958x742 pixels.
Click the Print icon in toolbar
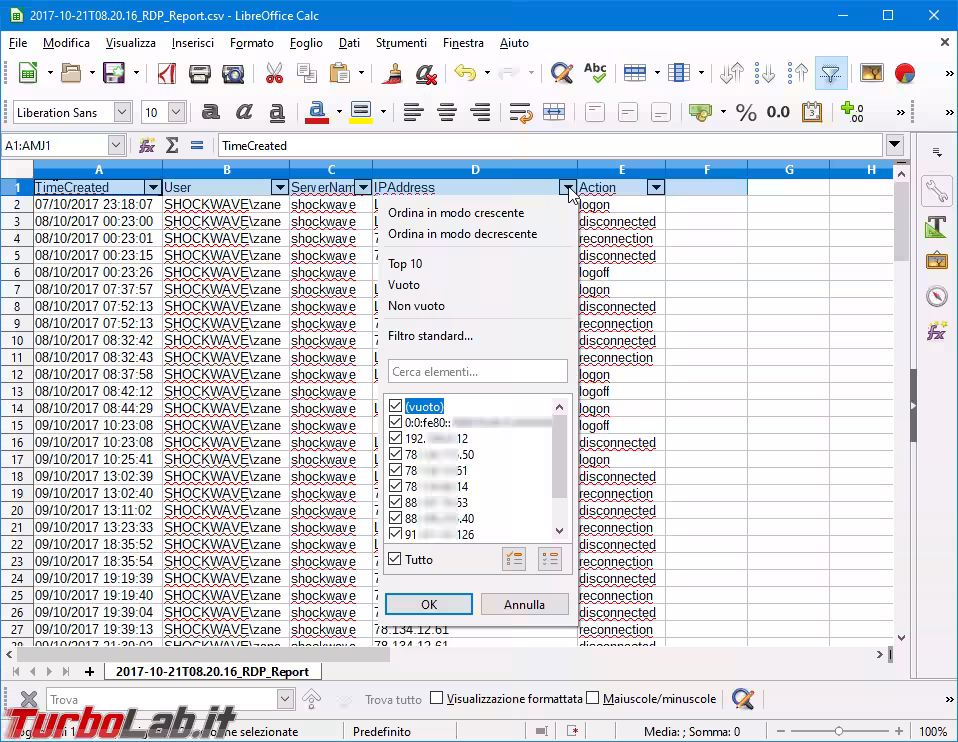point(200,74)
